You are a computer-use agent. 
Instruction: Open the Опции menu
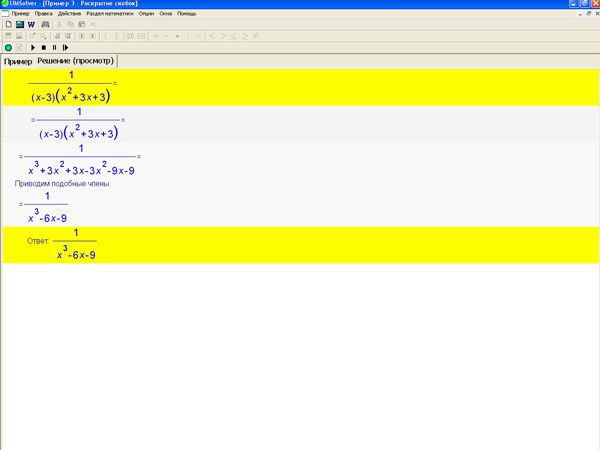point(146,13)
